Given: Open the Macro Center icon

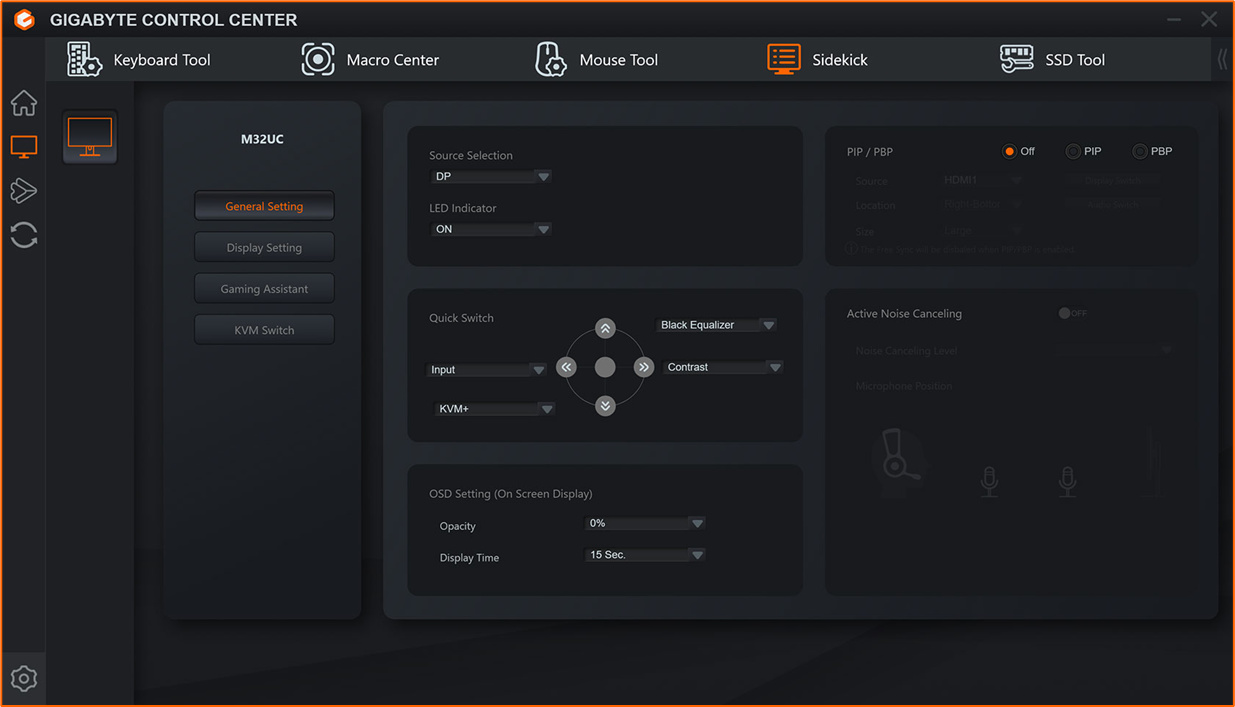Looking at the screenshot, I should [318, 59].
